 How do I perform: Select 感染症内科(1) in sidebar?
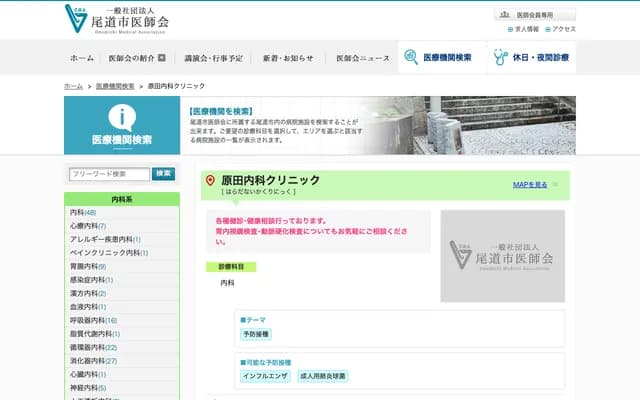[x=91, y=280]
